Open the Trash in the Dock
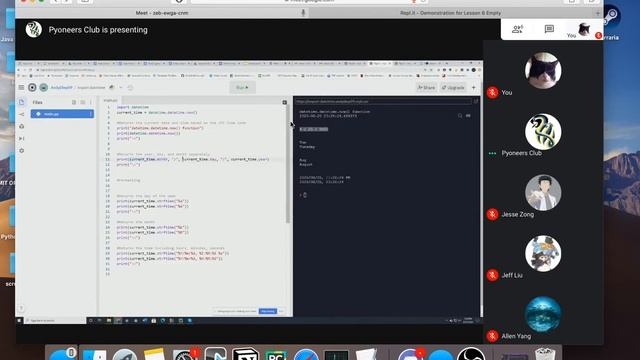 pyautogui.click(x=545, y=354)
